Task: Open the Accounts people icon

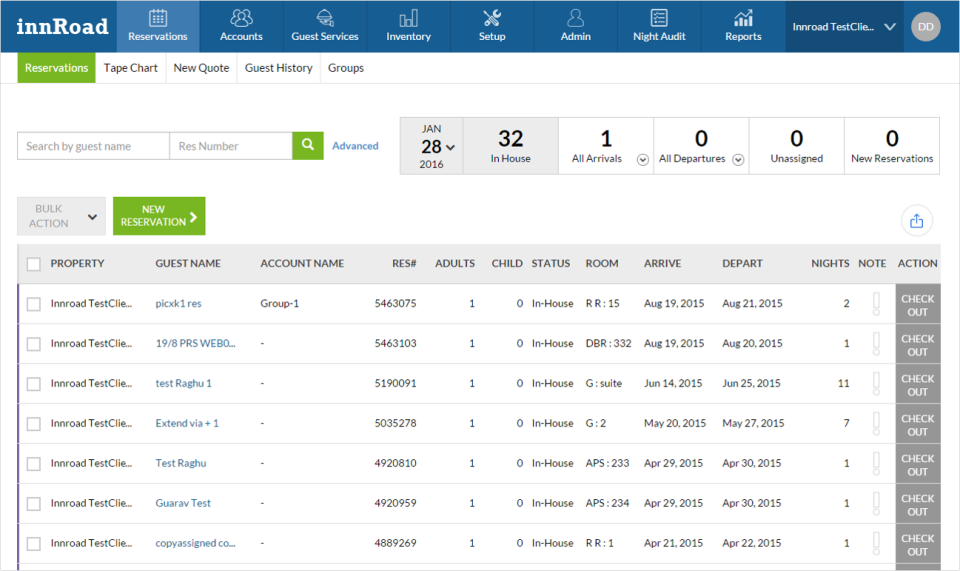Action: [241, 18]
